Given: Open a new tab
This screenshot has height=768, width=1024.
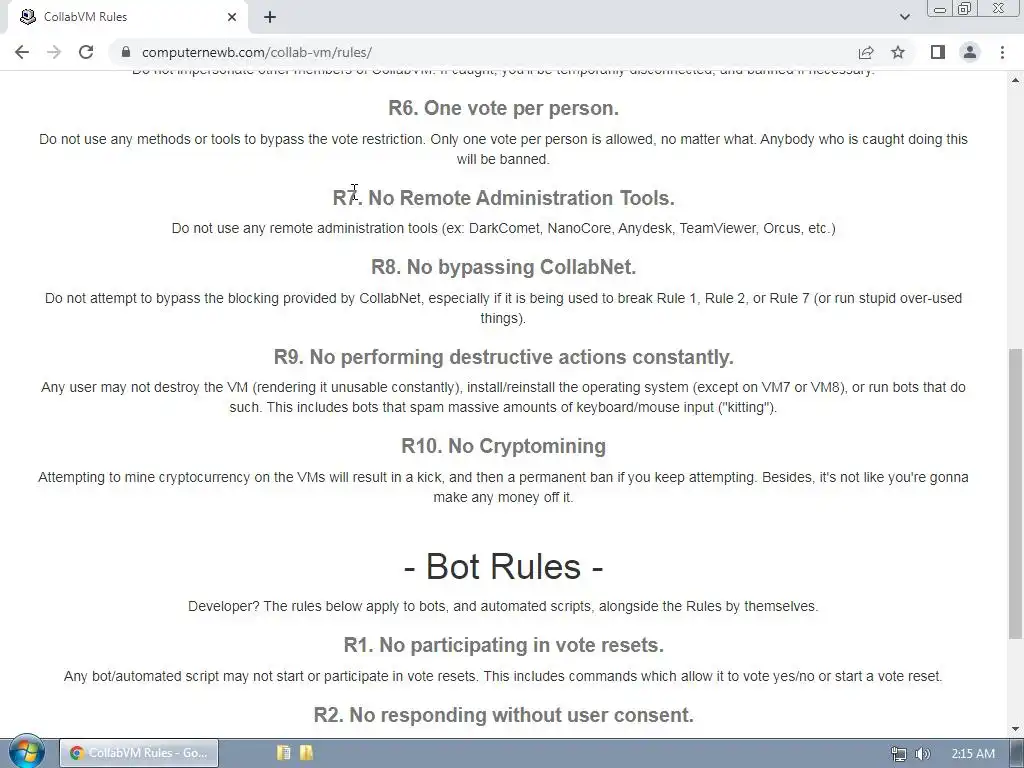Looking at the screenshot, I should pos(270,17).
